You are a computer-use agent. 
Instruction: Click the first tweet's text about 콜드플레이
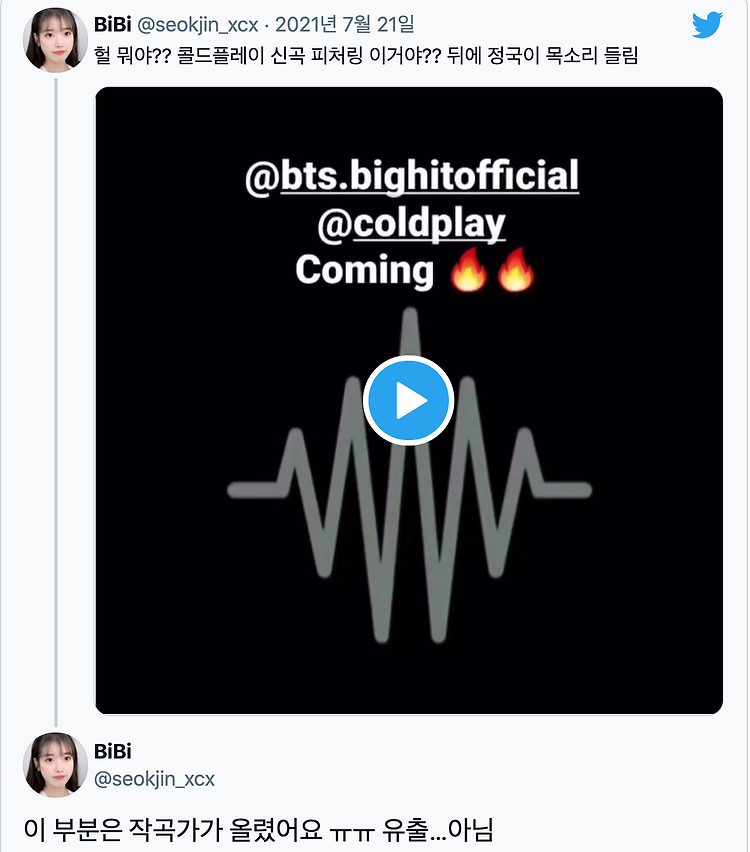(366, 56)
